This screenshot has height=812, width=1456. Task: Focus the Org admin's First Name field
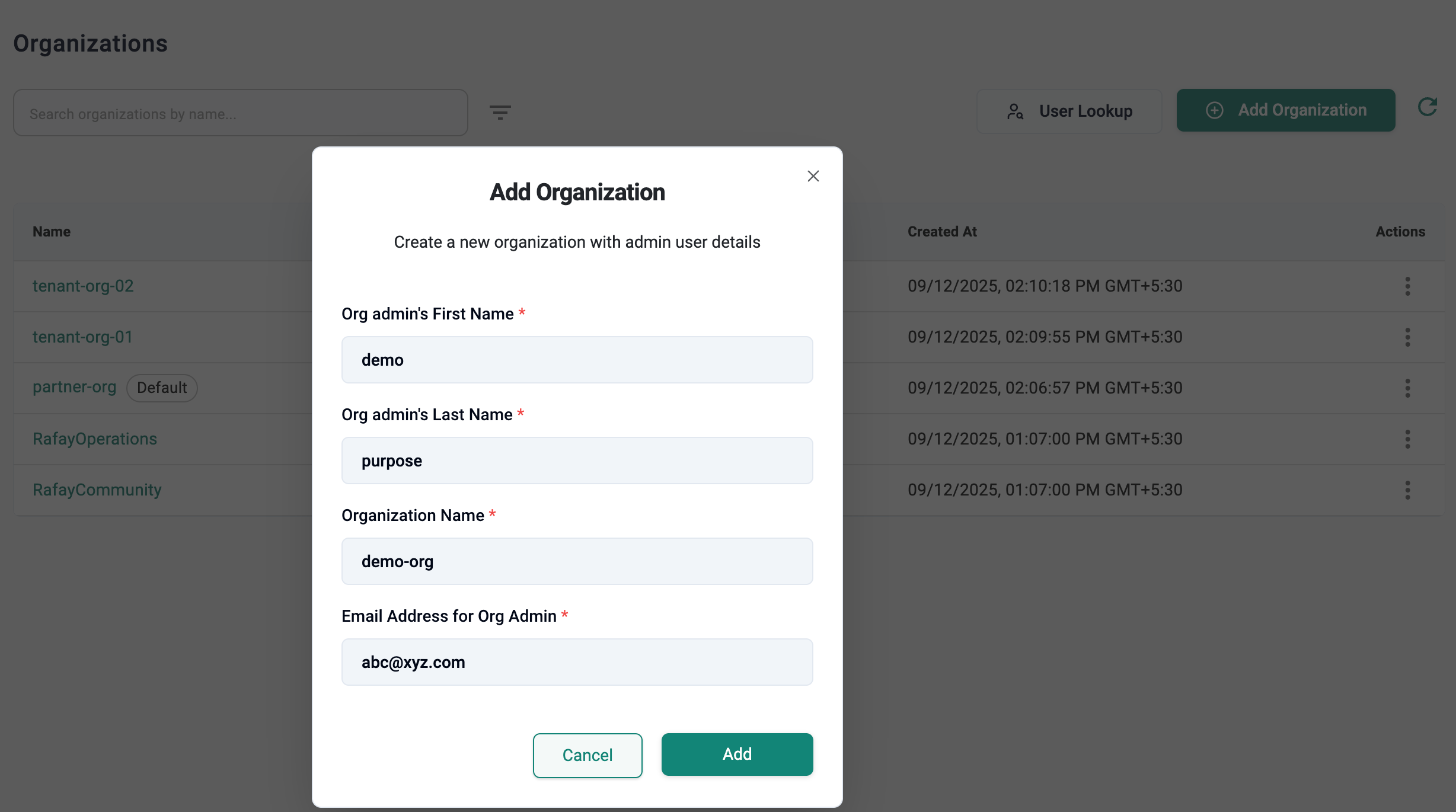(577, 360)
